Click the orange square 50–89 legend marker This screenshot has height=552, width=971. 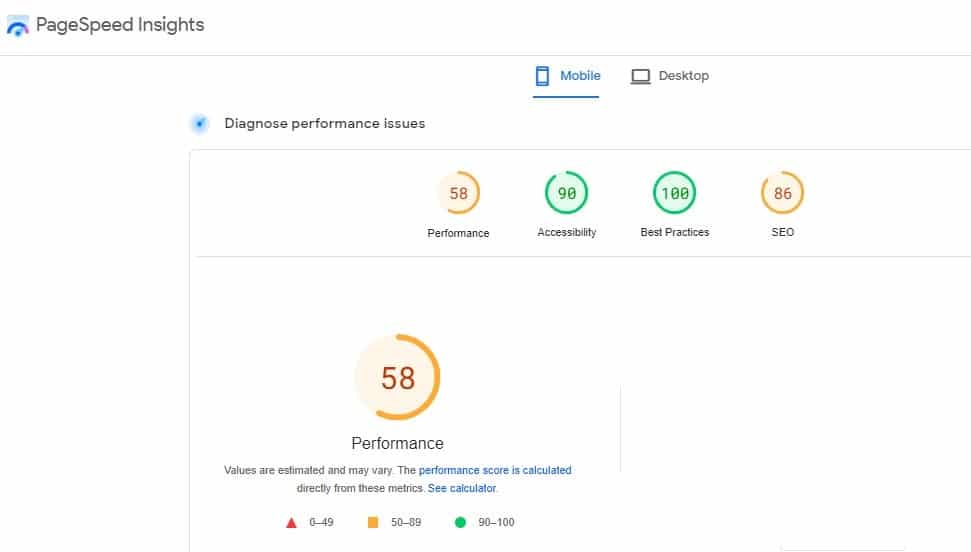[373, 522]
